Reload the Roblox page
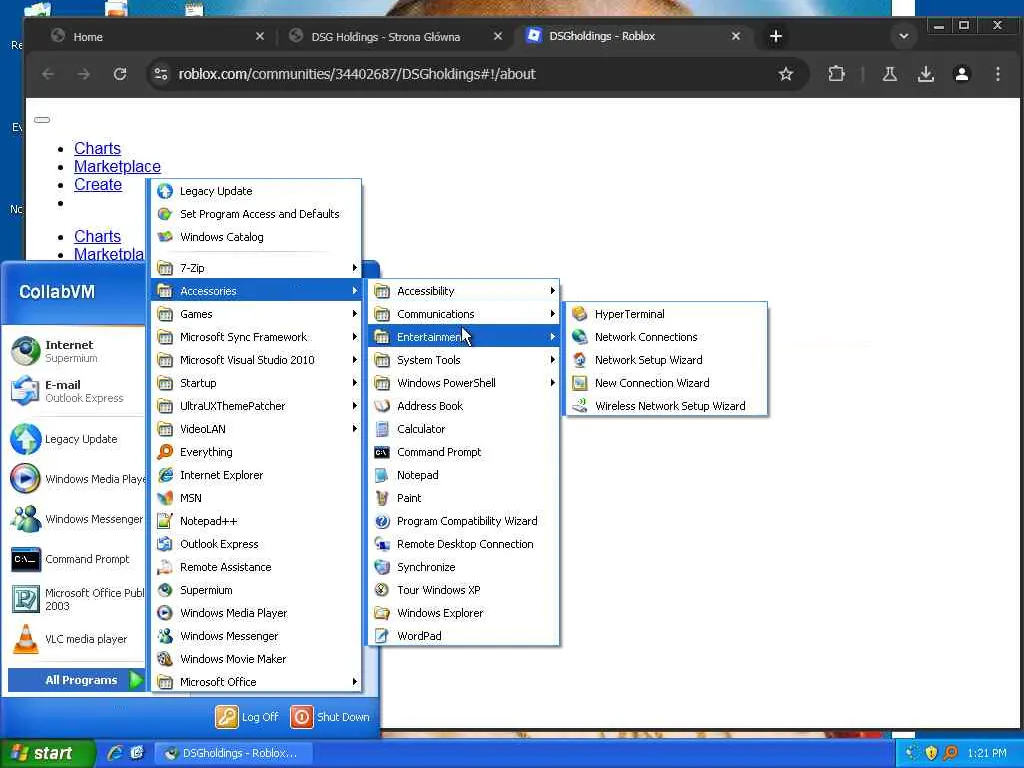 click(120, 74)
